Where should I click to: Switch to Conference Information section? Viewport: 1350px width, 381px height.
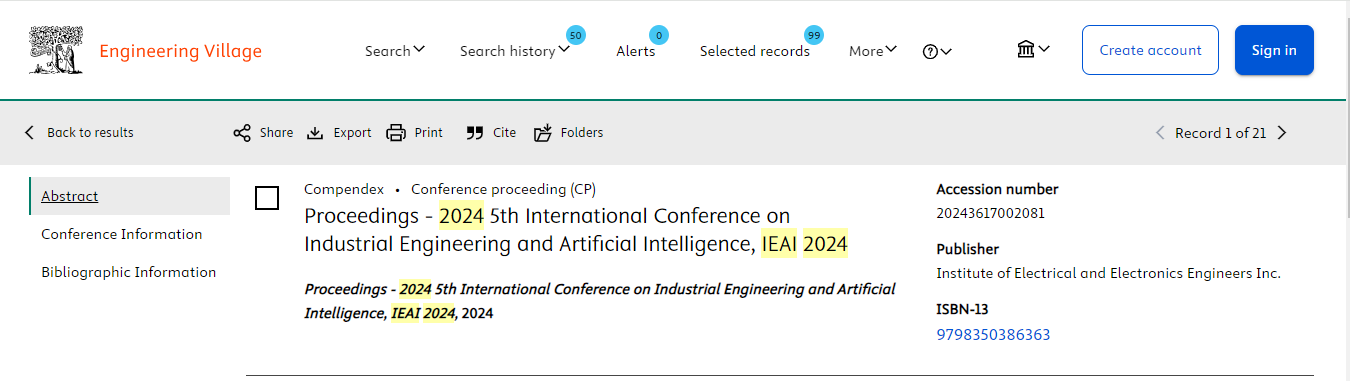pyautogui.click(x=122, y=234)
